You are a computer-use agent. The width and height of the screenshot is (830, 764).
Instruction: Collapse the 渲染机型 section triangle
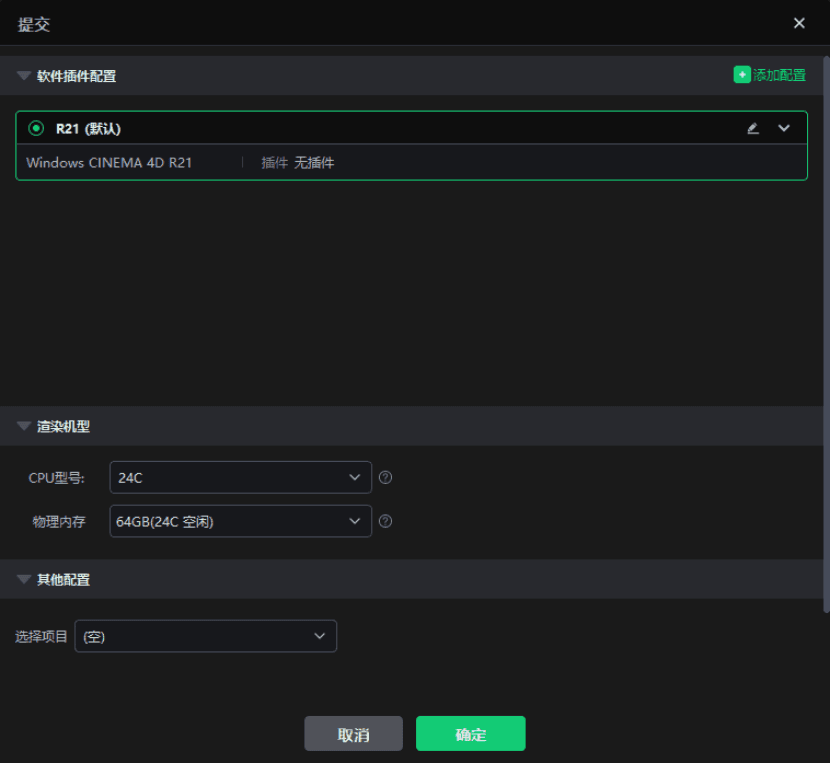tap(24, 426)
